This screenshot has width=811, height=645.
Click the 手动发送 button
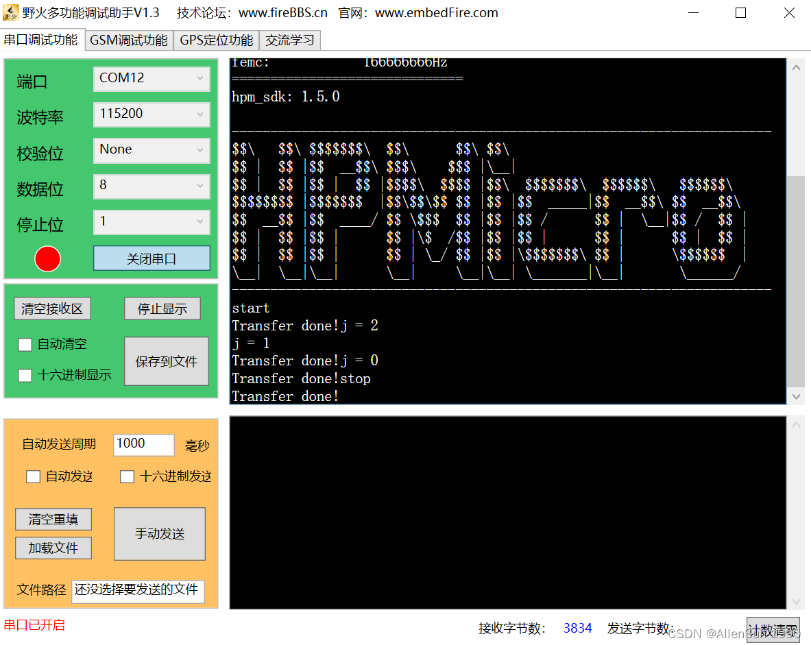pyautogui.click(x=160, y=534)
